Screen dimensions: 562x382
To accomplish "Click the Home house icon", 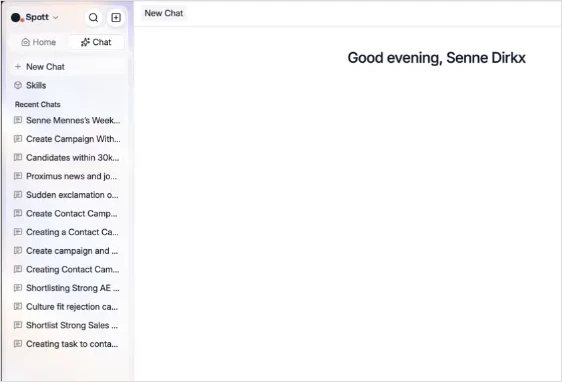I will pos(25,42).
